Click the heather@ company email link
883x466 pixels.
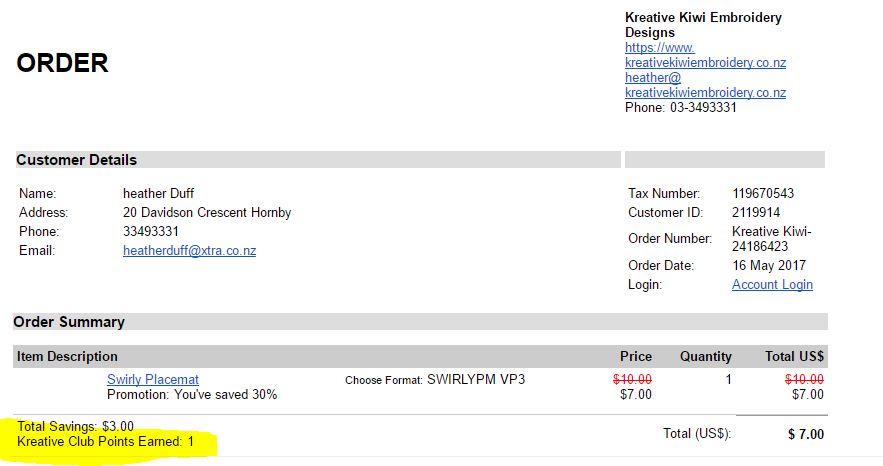(705, 85)
